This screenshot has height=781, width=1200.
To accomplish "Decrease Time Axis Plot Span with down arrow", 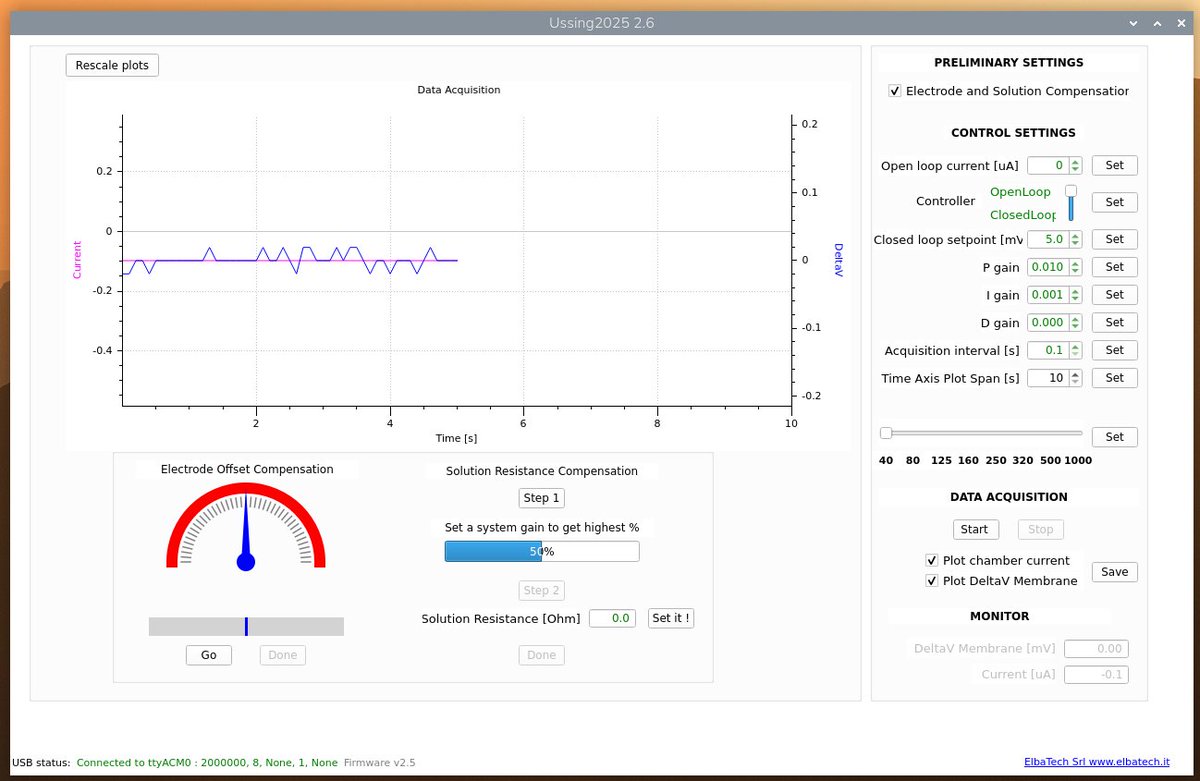I will point(1075,383).
